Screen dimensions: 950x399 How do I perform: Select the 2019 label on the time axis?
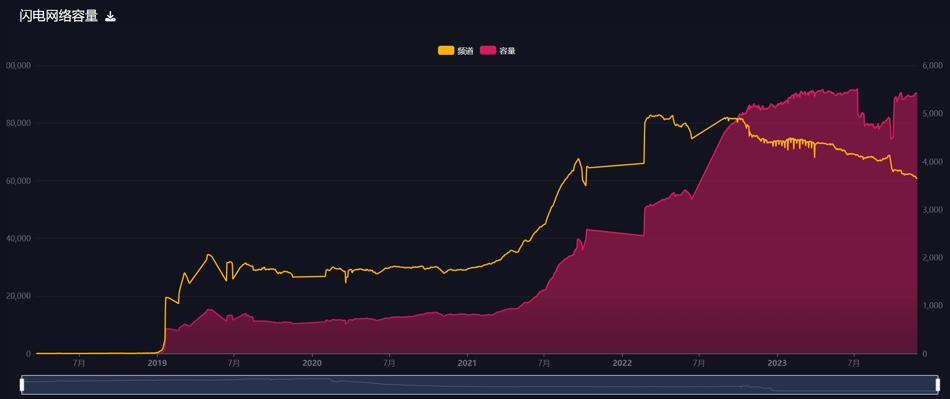(x=158, y=363)
